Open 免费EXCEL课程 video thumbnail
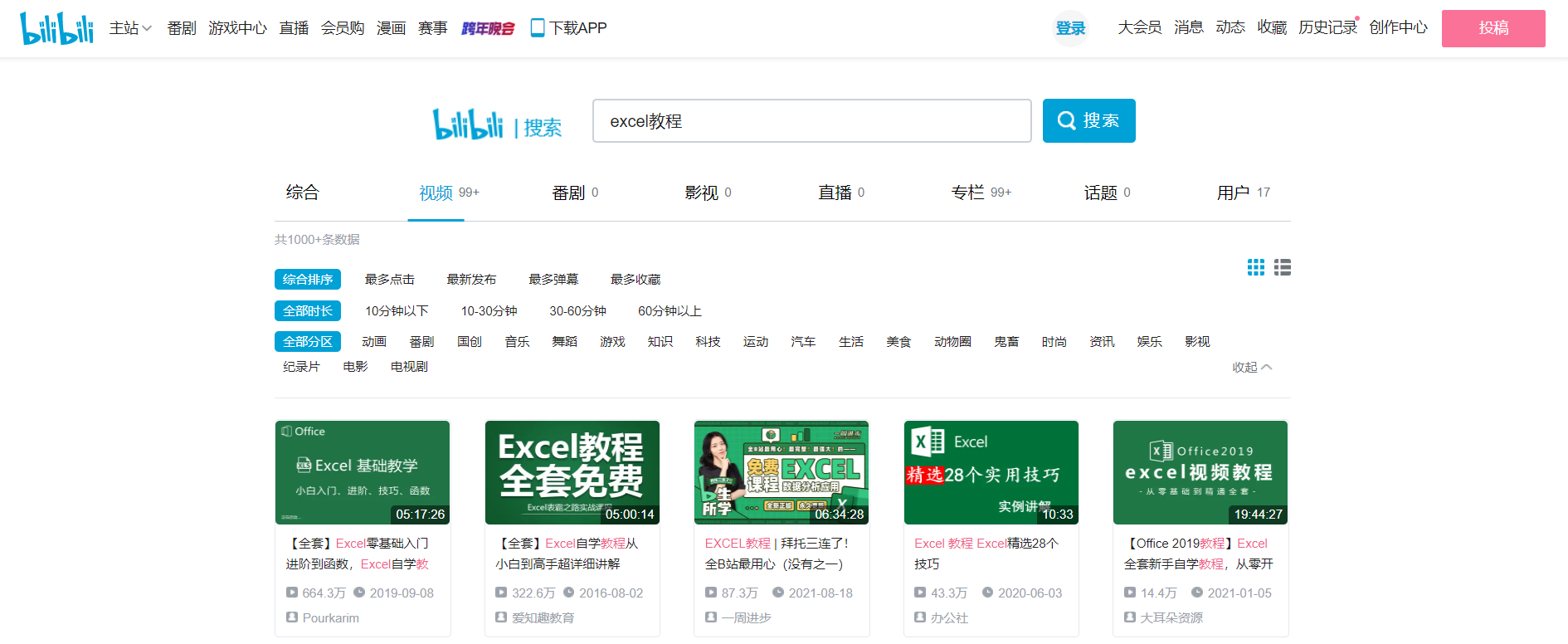Viewport: 1568px width, 644px height. pos(782,472)
